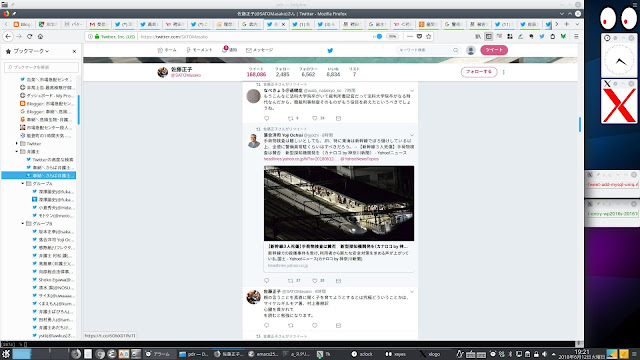The width and height of the screenshot is (640, 360).
Task: Open the headlines.yahoo.co.jp link in tweet
Action: click(300, 159)
